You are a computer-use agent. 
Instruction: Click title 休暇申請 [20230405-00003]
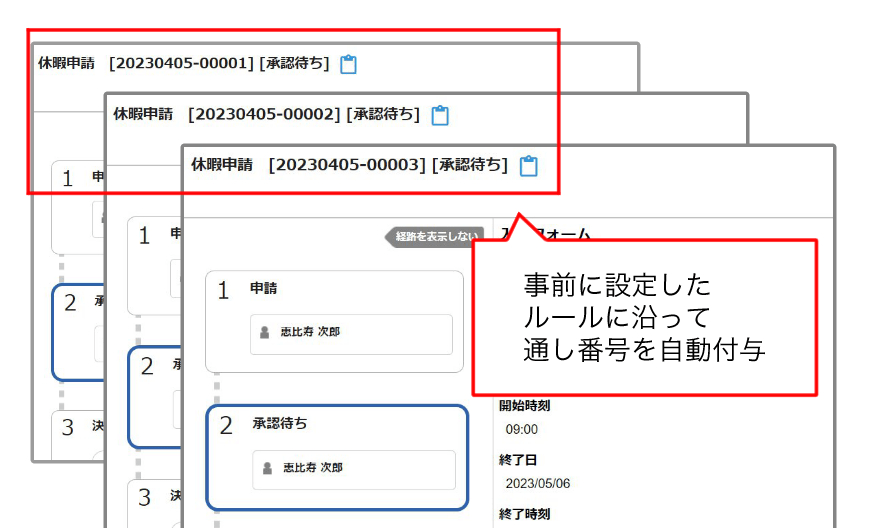point(309,164)
